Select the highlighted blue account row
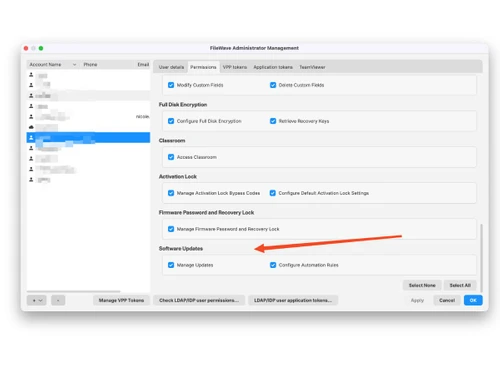Image resolution: width=500 pixels, height=375 pixels. [88, 137]
